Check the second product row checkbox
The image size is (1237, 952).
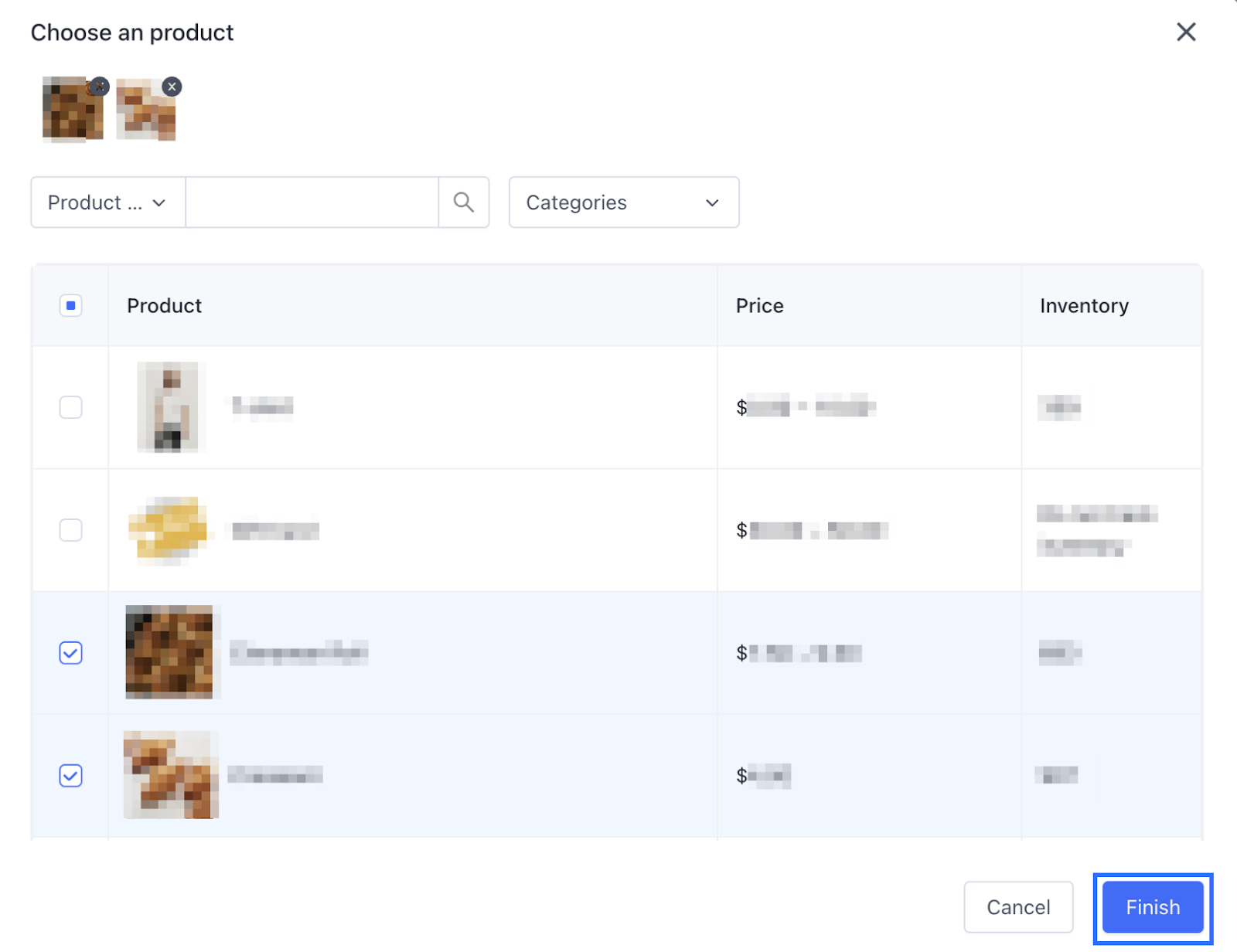click(70, 530)
